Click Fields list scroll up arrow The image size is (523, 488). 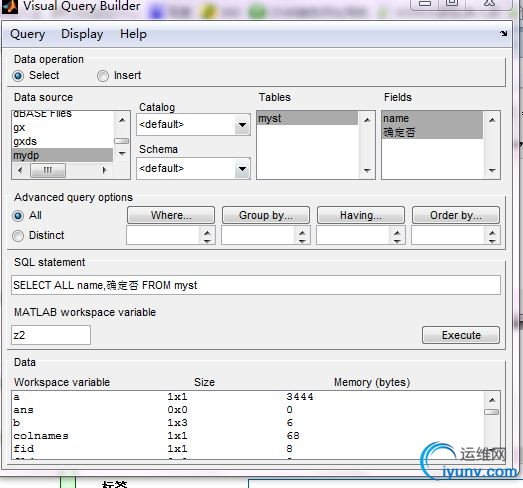coord(492,120)
